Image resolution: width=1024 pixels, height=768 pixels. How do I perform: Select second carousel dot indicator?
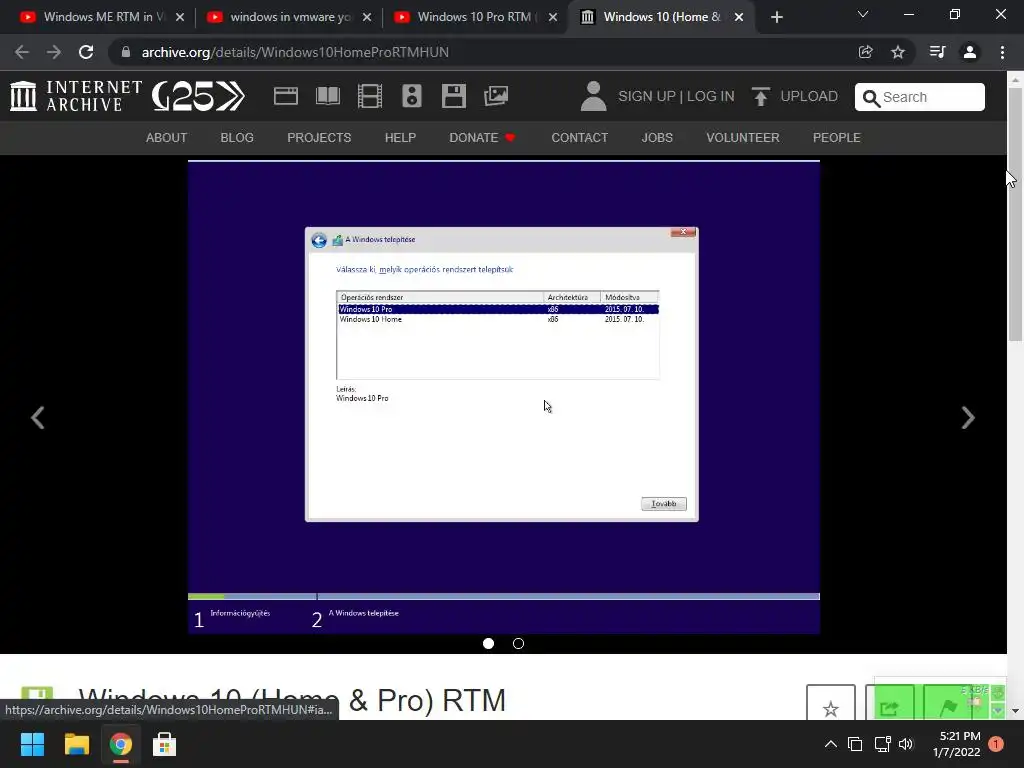(x=519, y=643)
